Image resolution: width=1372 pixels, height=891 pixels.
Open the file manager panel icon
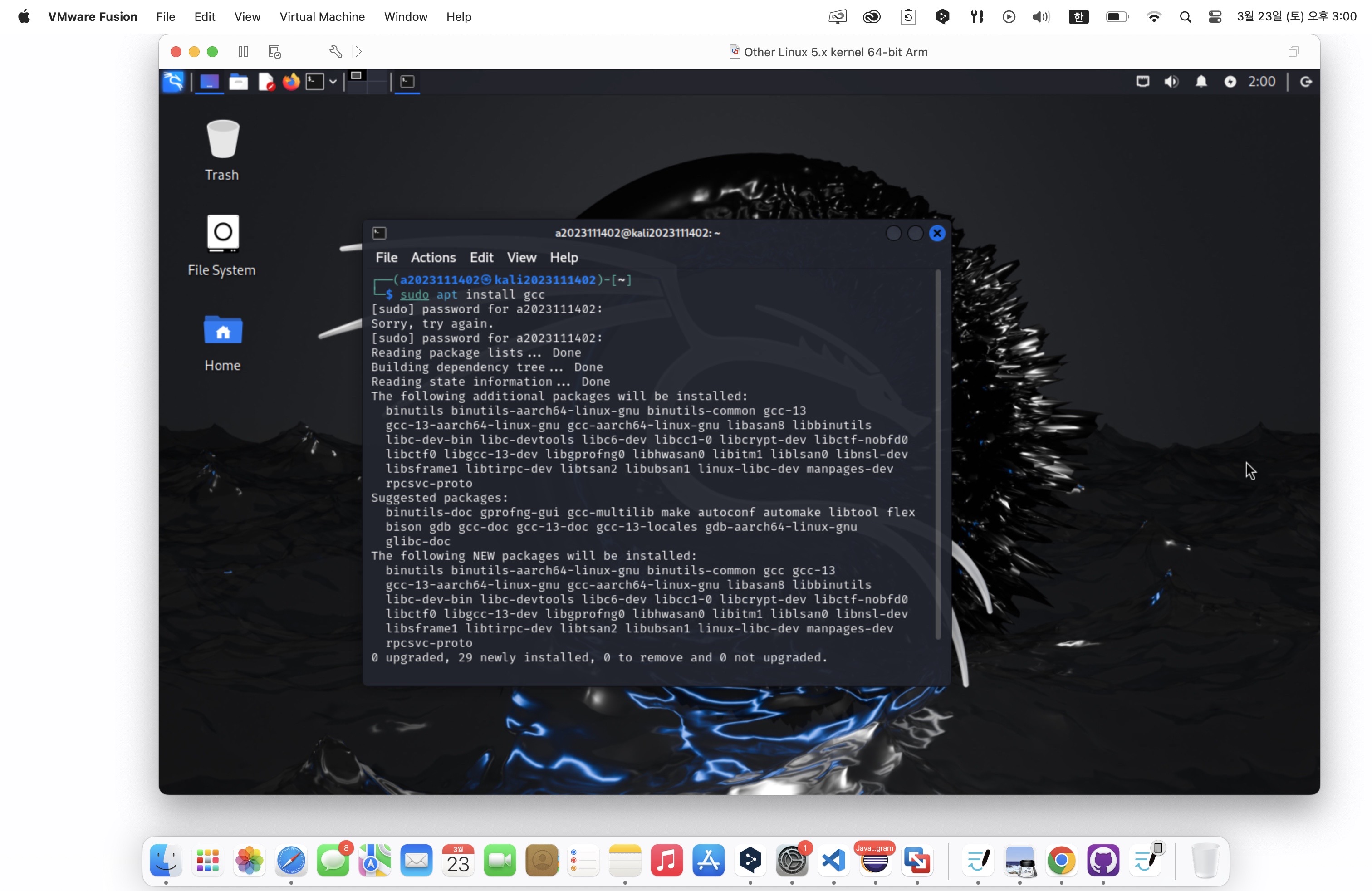[x=238, y=82]
